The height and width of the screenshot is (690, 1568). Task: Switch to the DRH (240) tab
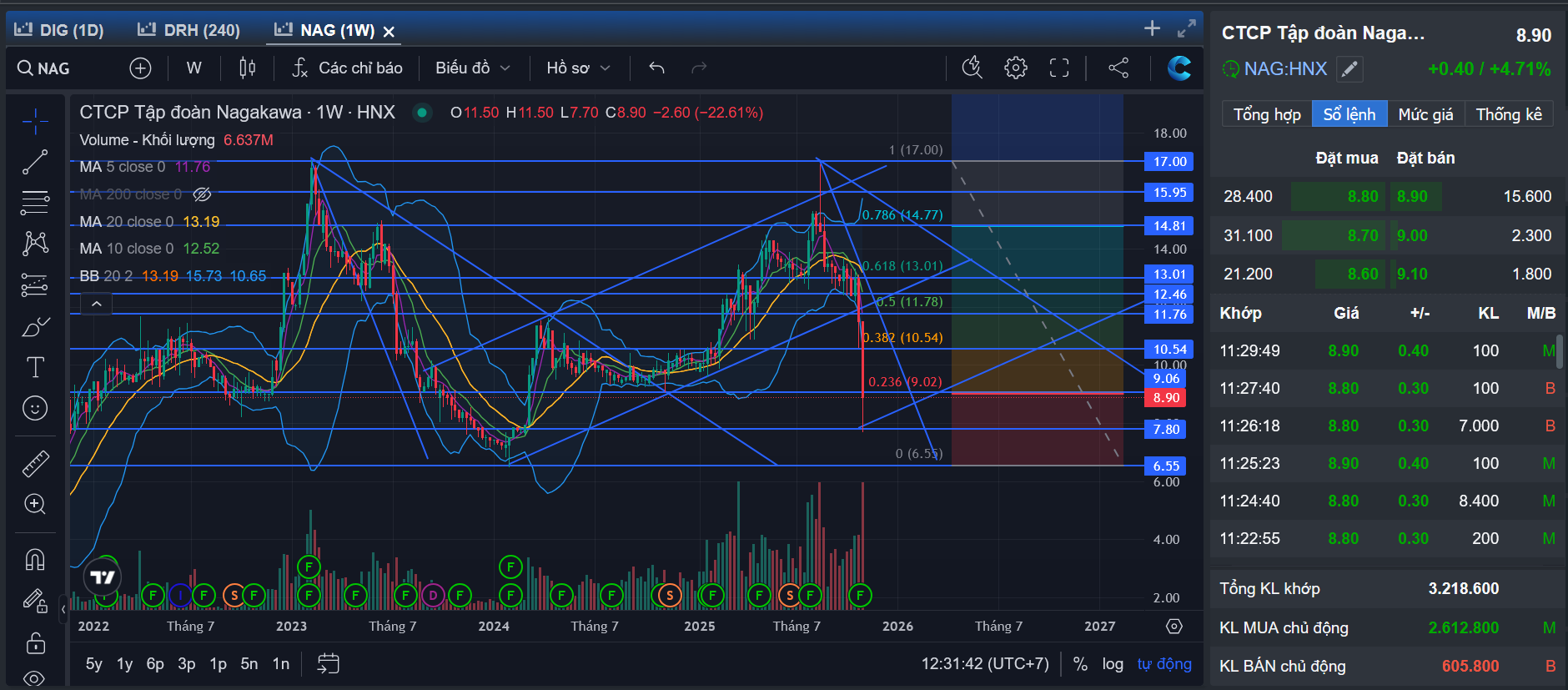pos(189,31)
